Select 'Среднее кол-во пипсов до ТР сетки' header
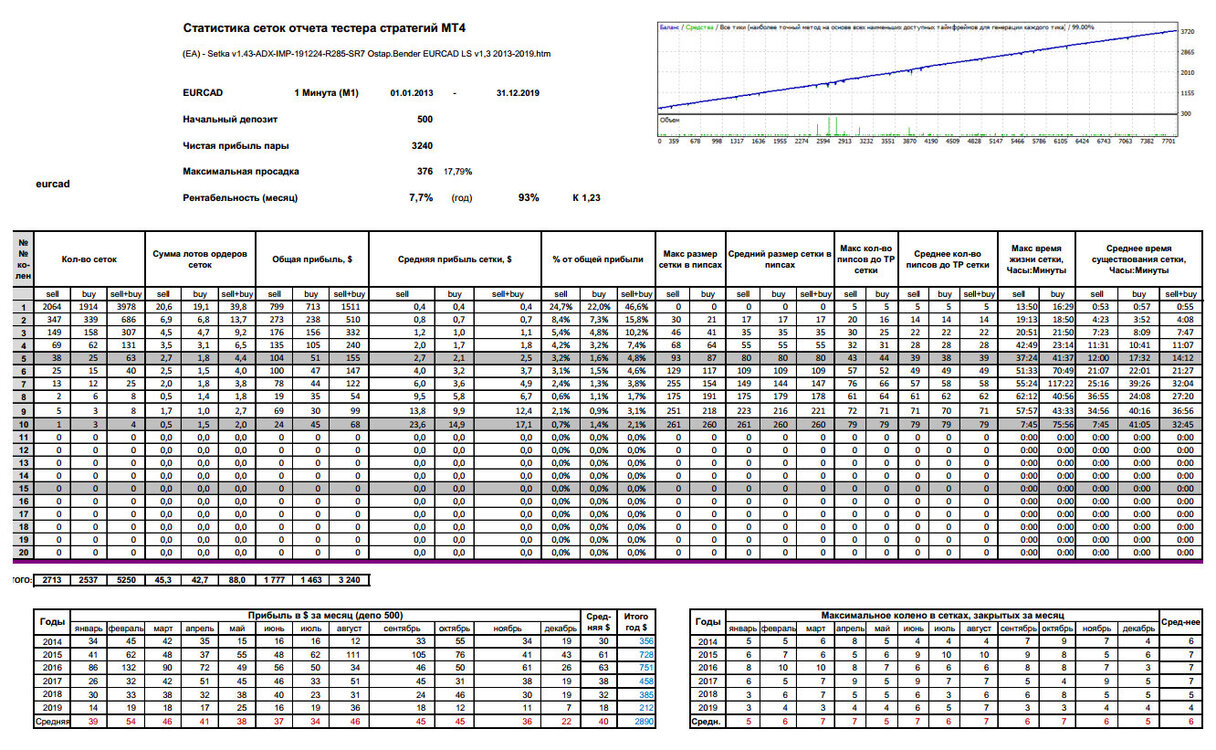The width and height of the screenshot is (1216, 750). [946, 260]
